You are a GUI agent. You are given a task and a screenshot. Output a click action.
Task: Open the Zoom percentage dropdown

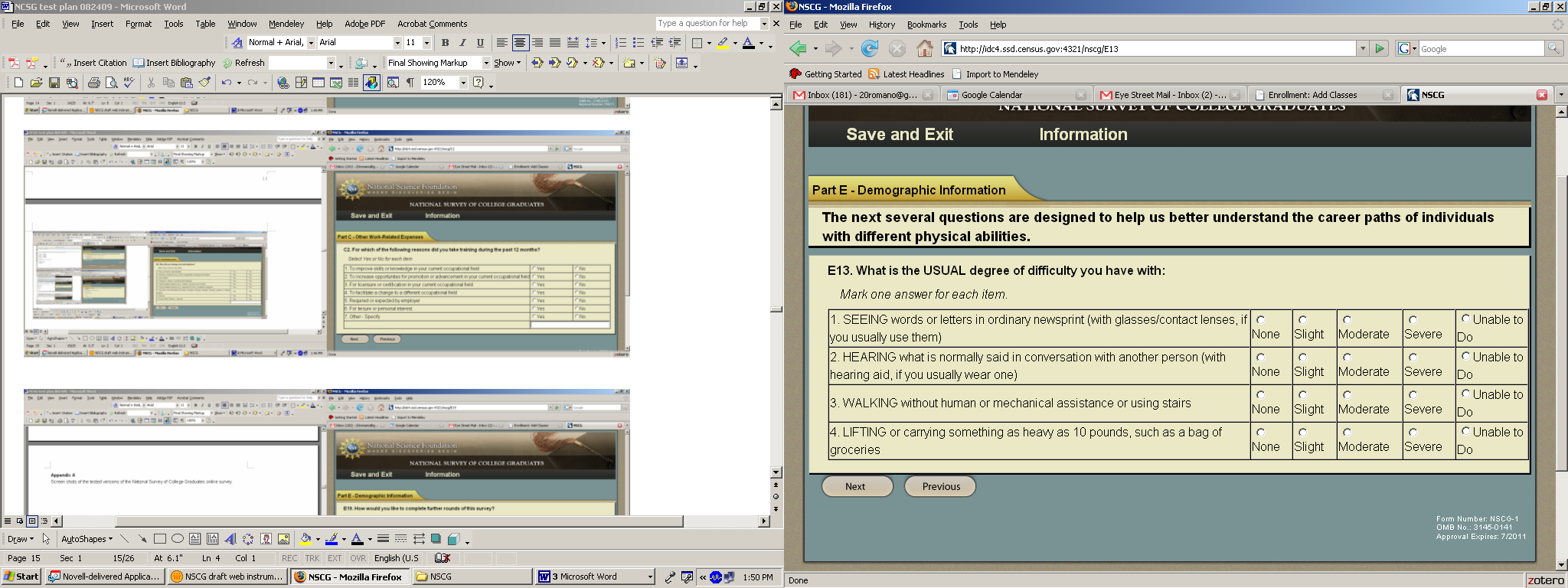coord(463,83)
